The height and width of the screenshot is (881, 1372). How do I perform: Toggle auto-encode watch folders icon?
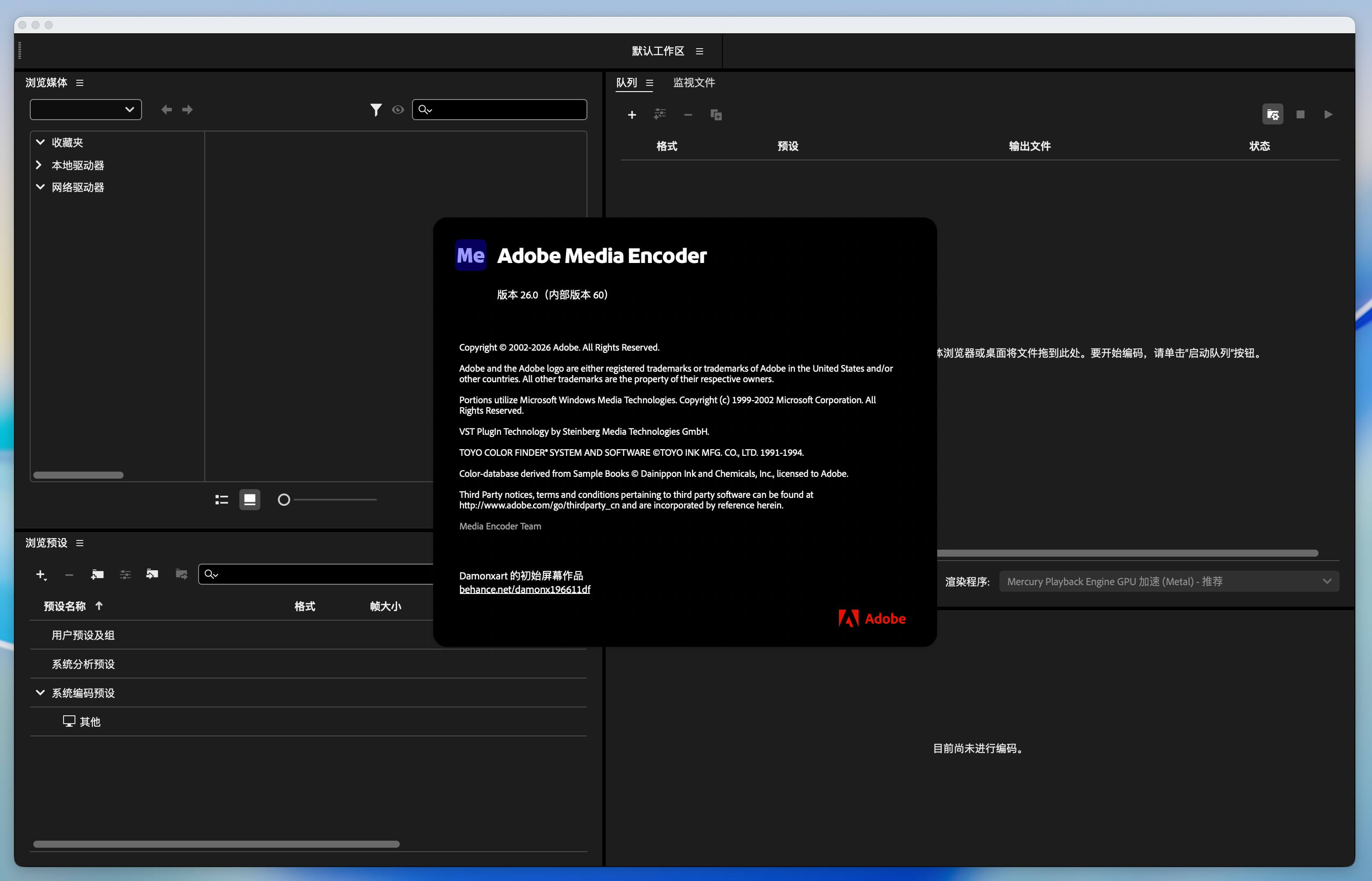1272,115
